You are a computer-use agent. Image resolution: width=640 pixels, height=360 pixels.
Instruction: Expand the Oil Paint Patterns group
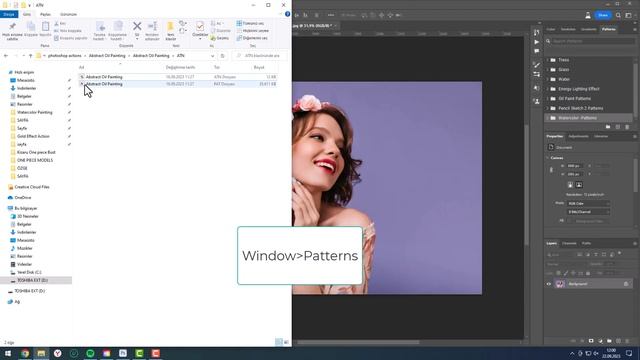click(547, 98)
